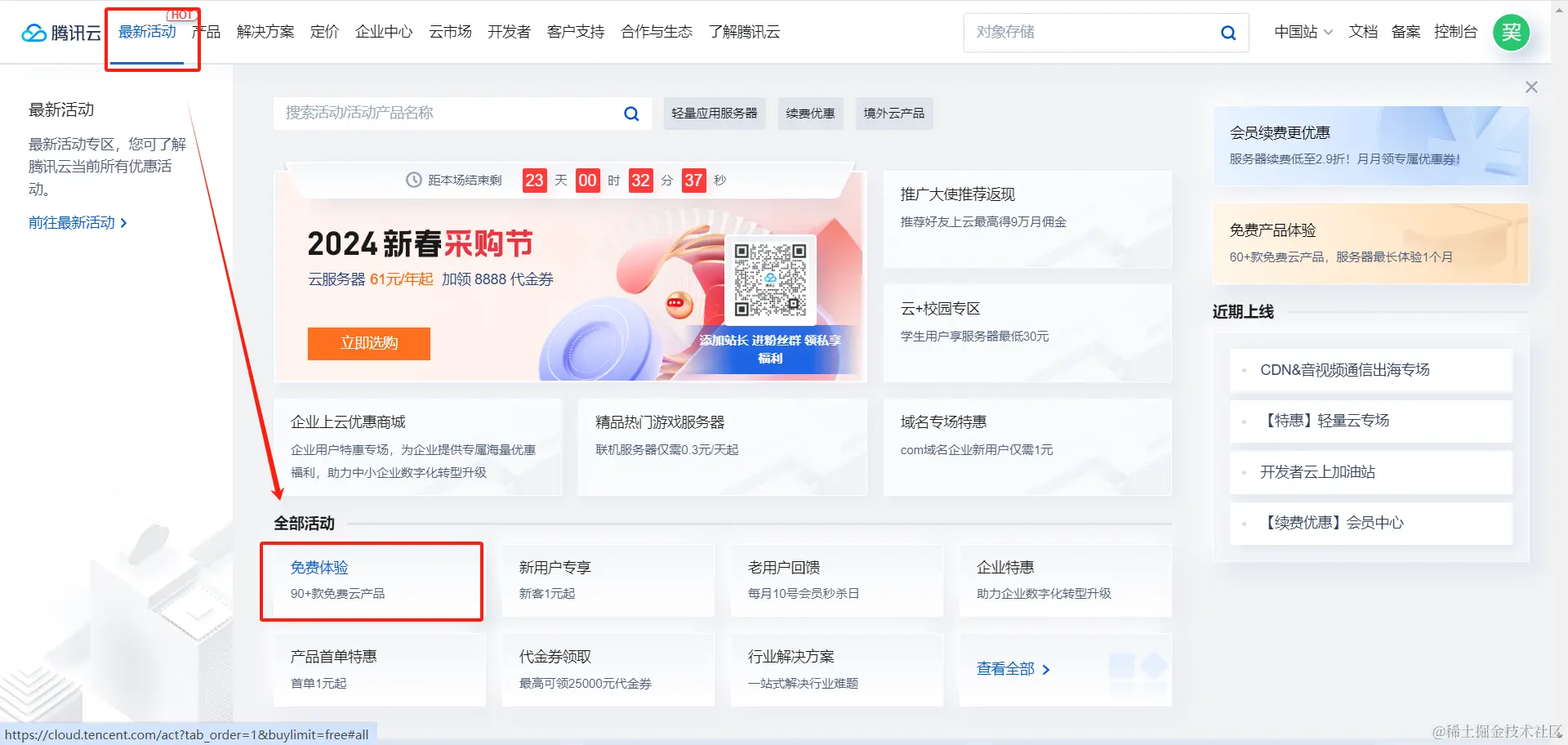The width and height of the screenshot is (1568, 745).
Task: Open 开发者云上加油站 item
Action: point(1371,472)
